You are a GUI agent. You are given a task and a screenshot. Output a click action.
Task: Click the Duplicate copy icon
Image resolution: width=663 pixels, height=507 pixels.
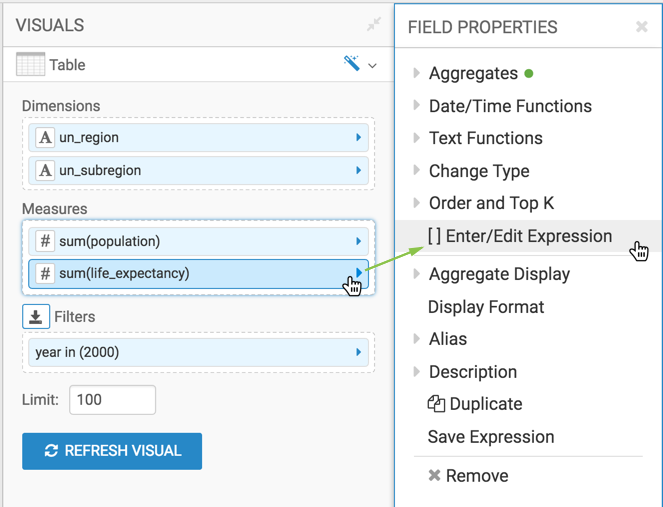[x=436, y=404]
